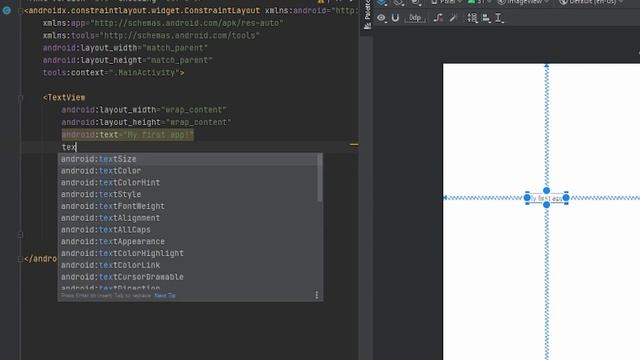This screenshot has height=360, width=640.
Task: Click the Clear All Constraints icon
Action: coord(438,18)
